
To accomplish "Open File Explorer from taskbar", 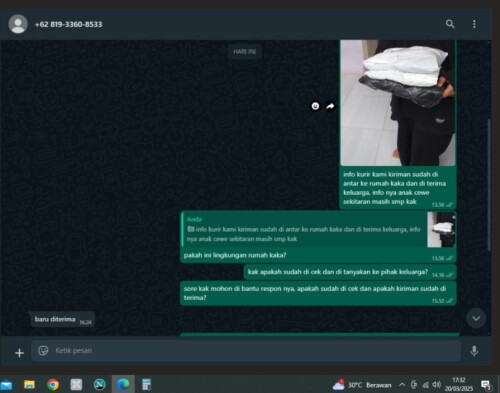I will click(x=29, y=384).
